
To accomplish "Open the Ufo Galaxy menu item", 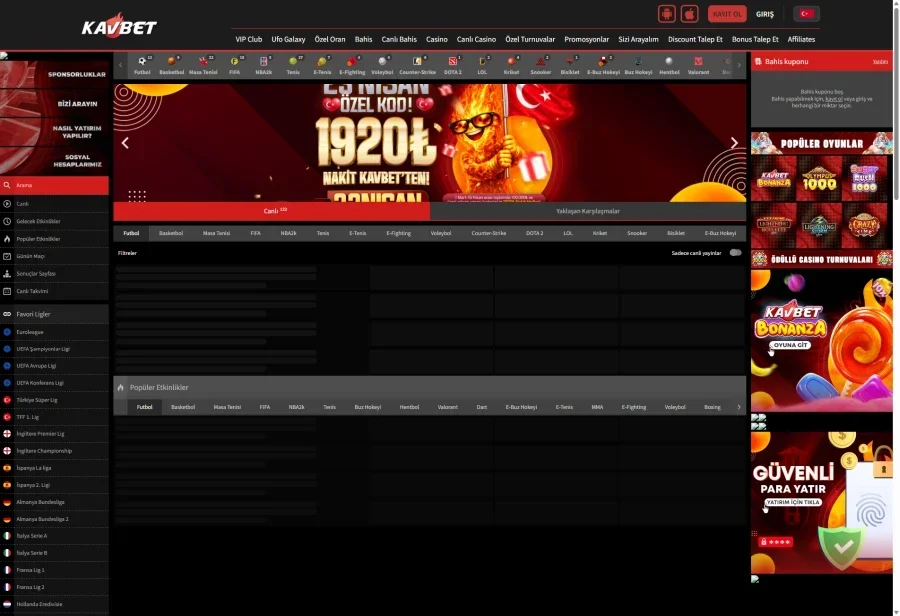I will click(x=288, y=40).
